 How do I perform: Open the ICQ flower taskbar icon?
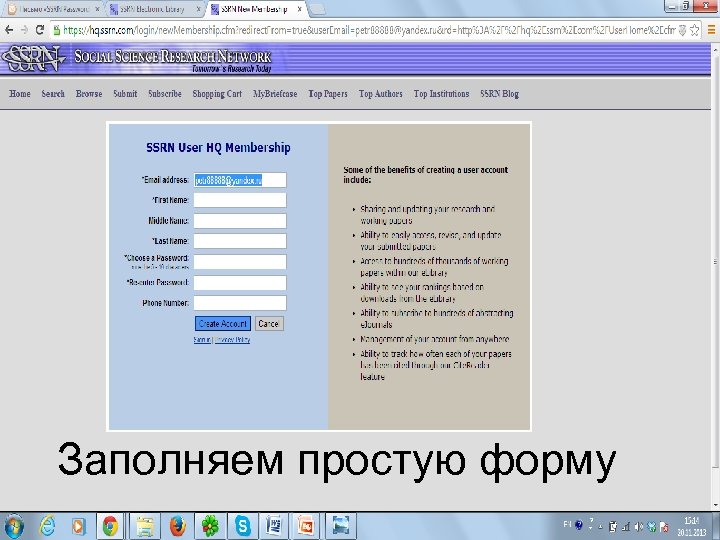(x=210, y=526)
